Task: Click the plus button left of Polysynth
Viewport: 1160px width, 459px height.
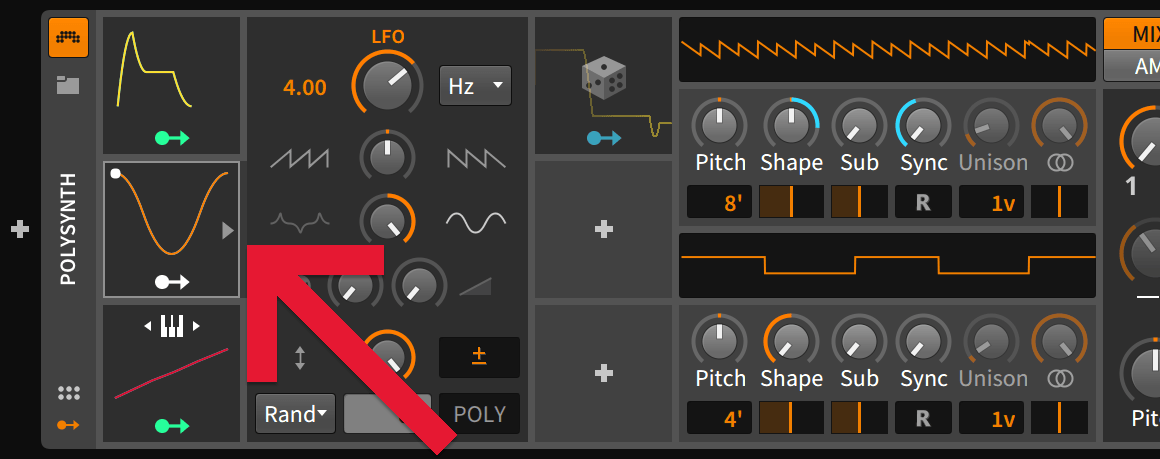Action: 19,230
